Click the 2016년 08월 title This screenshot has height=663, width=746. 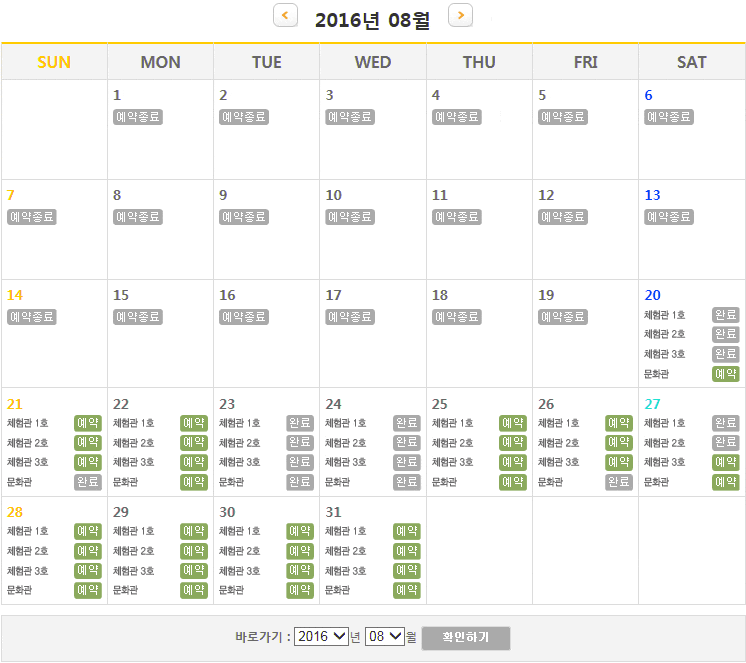click(x=373, y=20)
